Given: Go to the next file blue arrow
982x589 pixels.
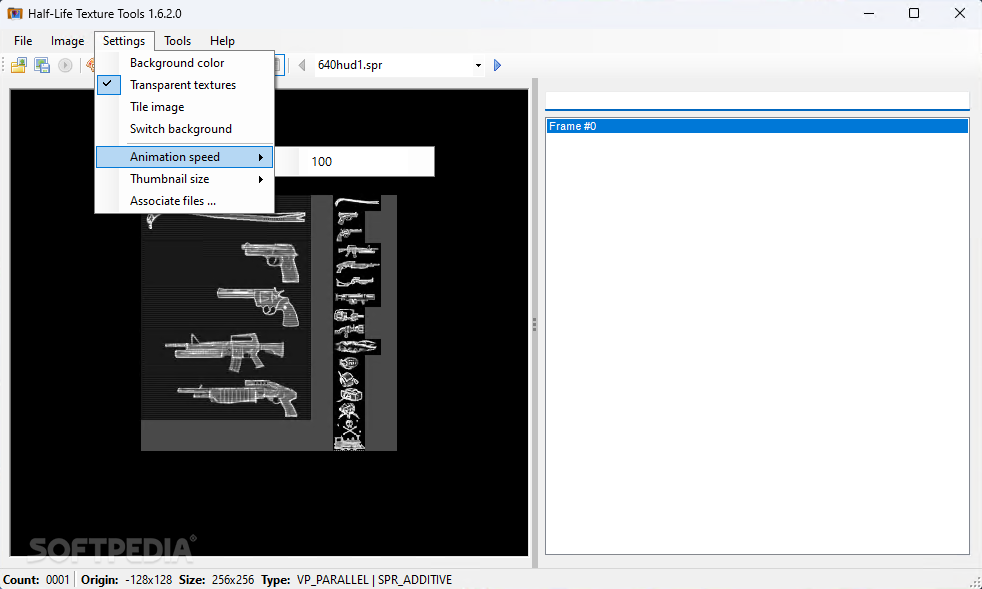Looking at the screenshot, I should [497, 65].
